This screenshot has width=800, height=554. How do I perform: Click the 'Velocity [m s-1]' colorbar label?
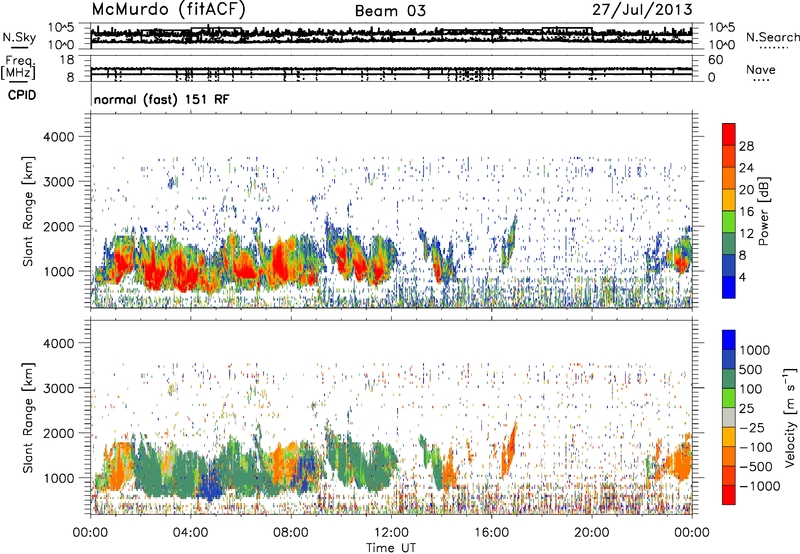pos(790,417)
